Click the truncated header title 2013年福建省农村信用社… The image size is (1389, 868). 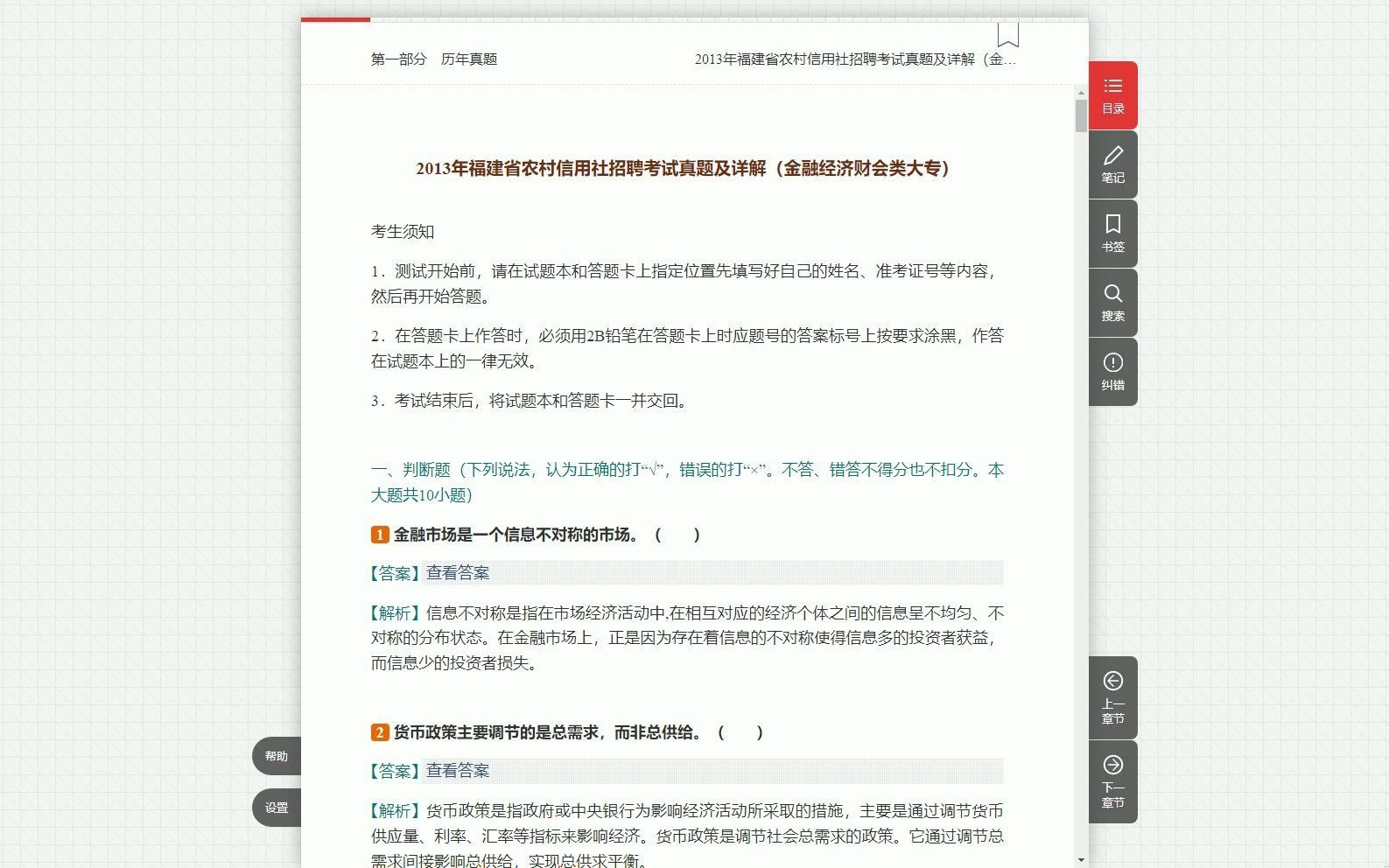point(856,59)
